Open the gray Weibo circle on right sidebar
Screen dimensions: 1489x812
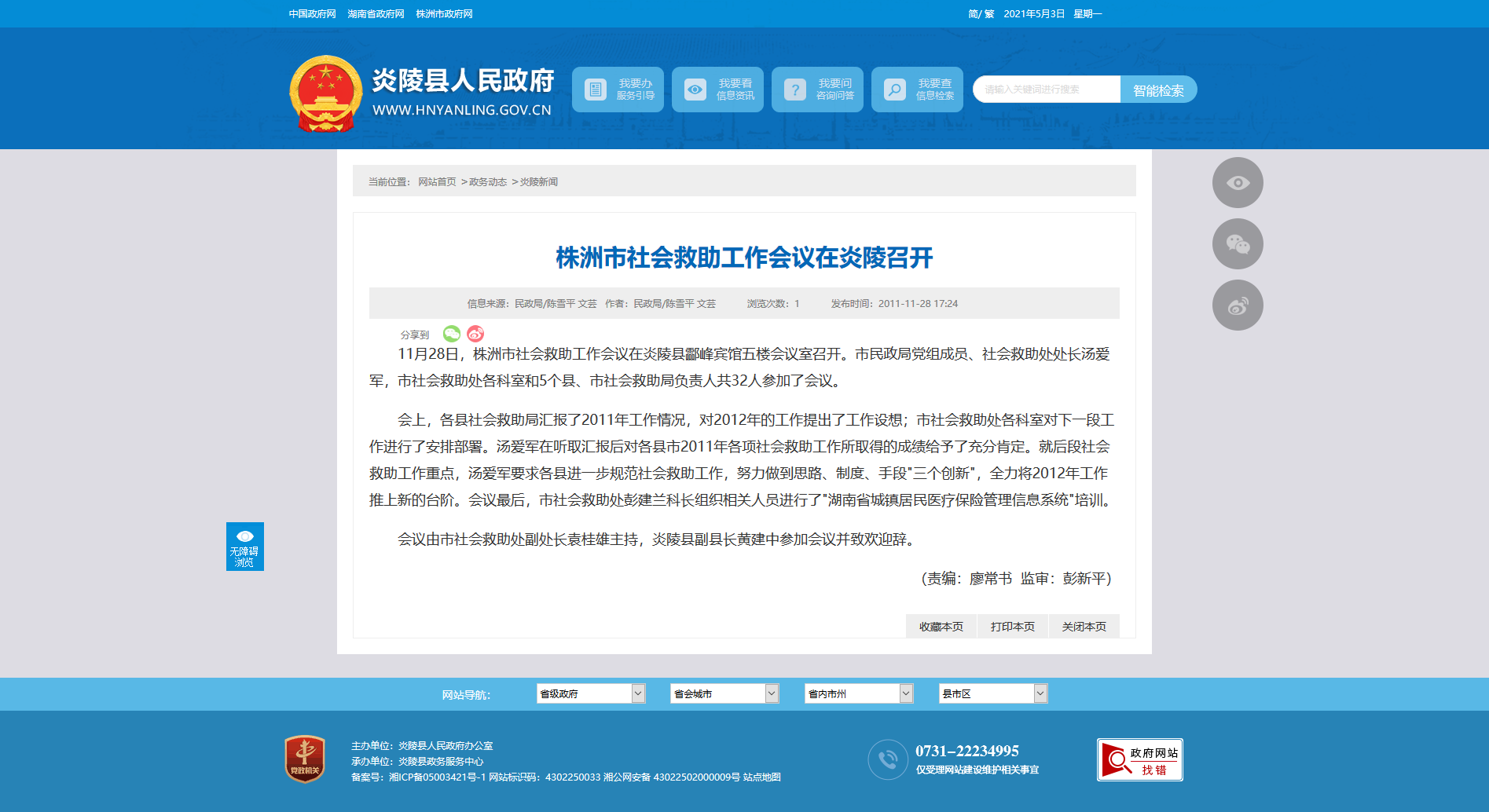(x=1238, y=305)
